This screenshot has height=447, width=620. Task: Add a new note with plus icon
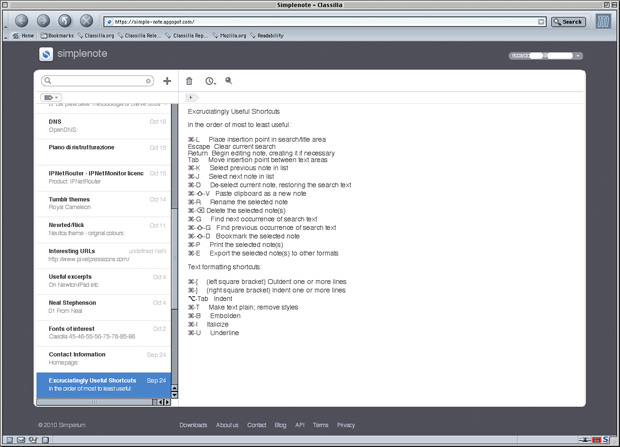pos(167,81)
